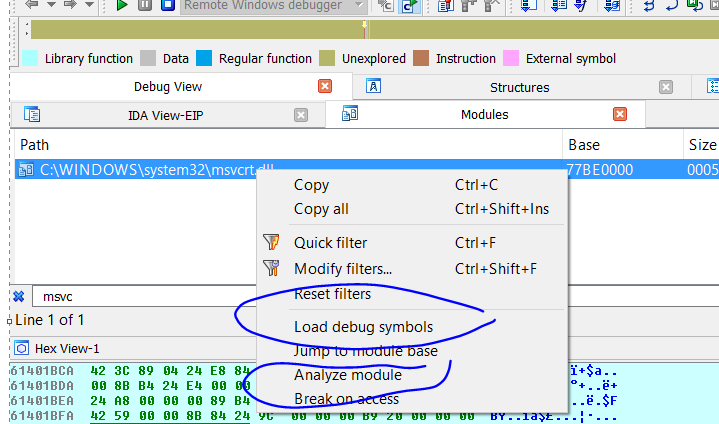The height and width of the screenshot is (424, 719).
Task: Click the Regular function blue color swatch
Action: pyautogui.click(x=204, y=58)
